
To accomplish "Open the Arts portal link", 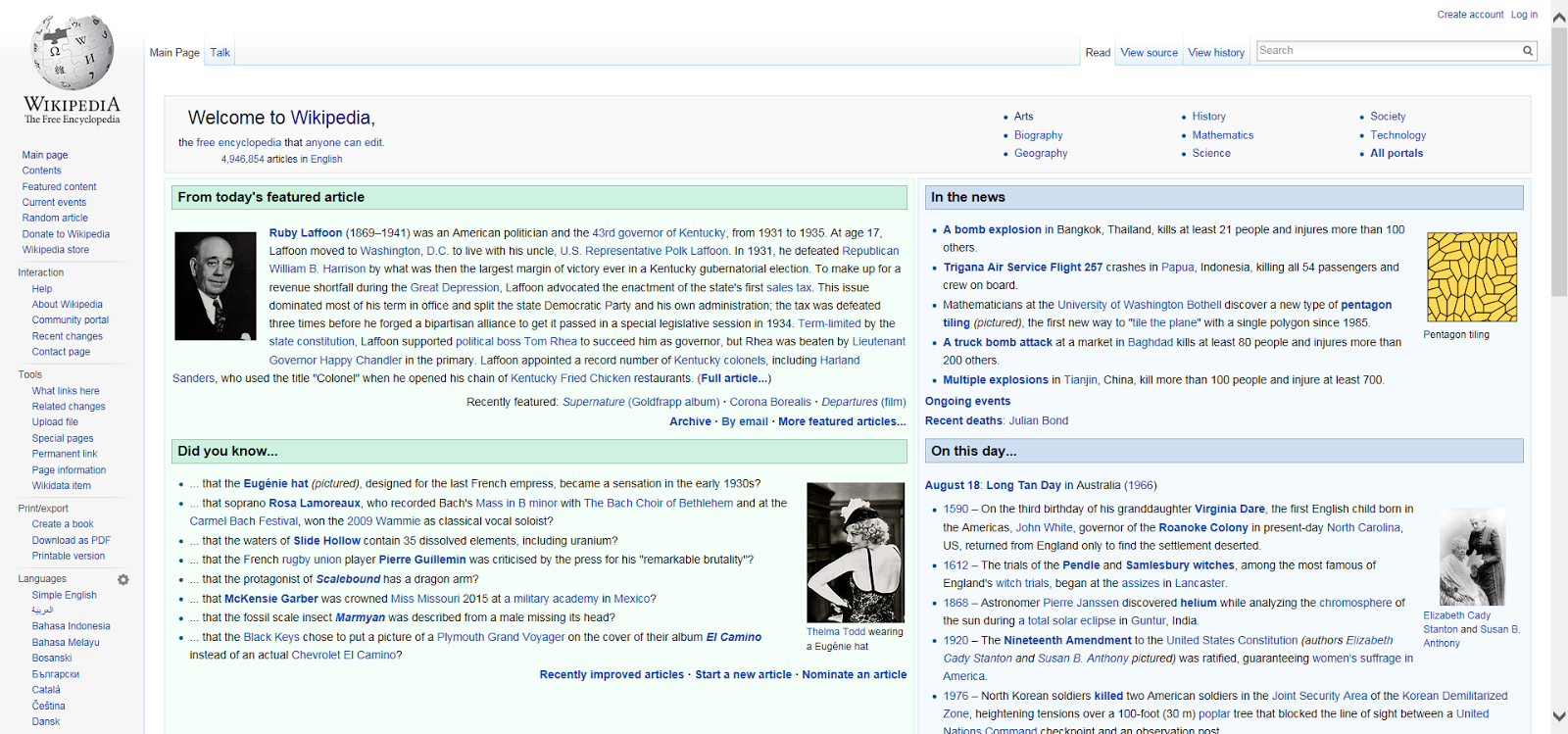I will (x=1023, y=117).
